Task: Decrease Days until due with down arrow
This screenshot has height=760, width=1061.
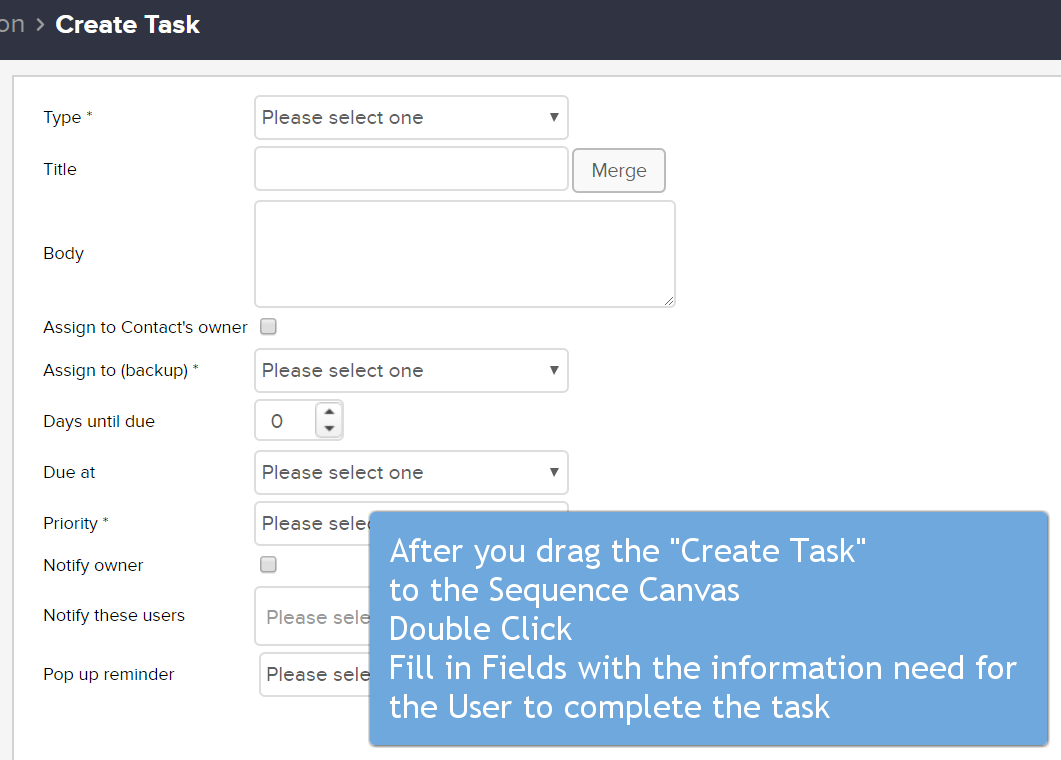Action: (x=329, y=429)
